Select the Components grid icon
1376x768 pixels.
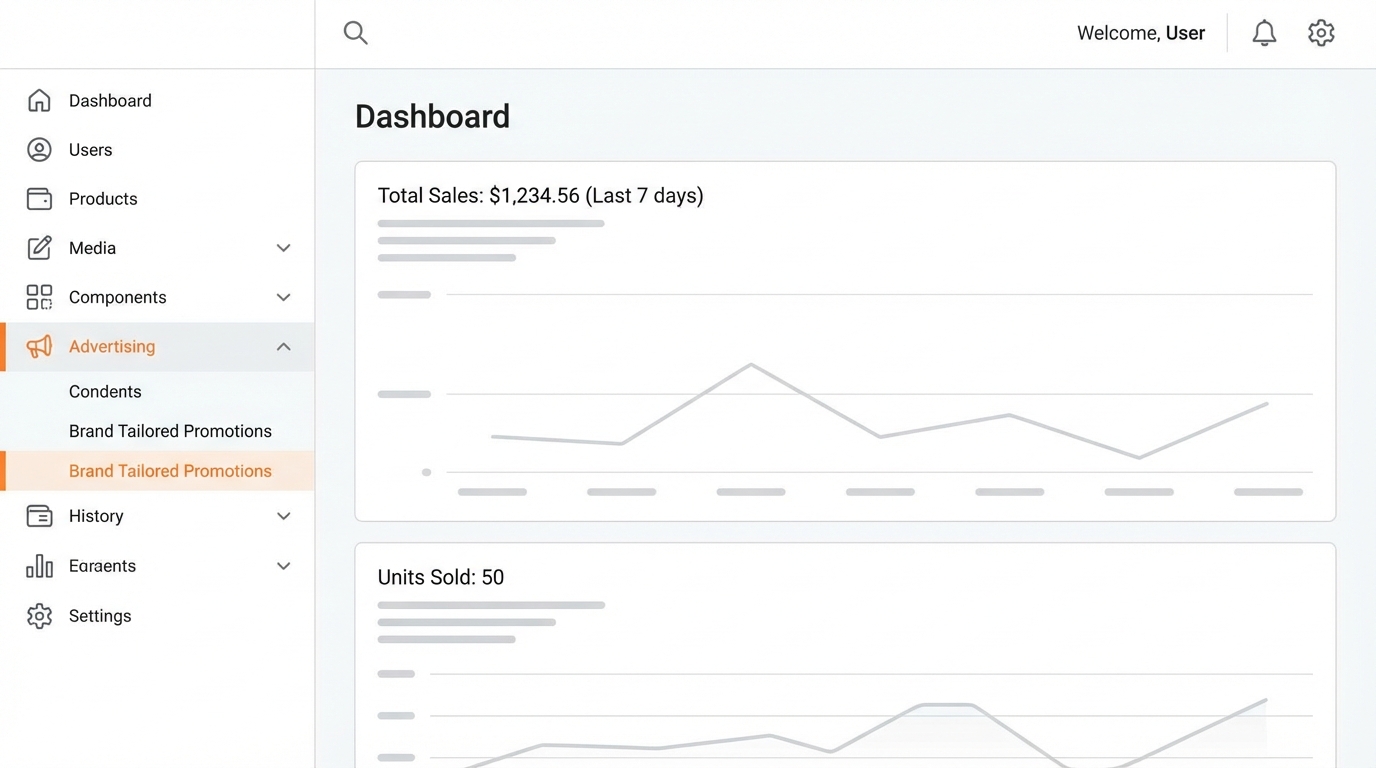click(39, 297)
